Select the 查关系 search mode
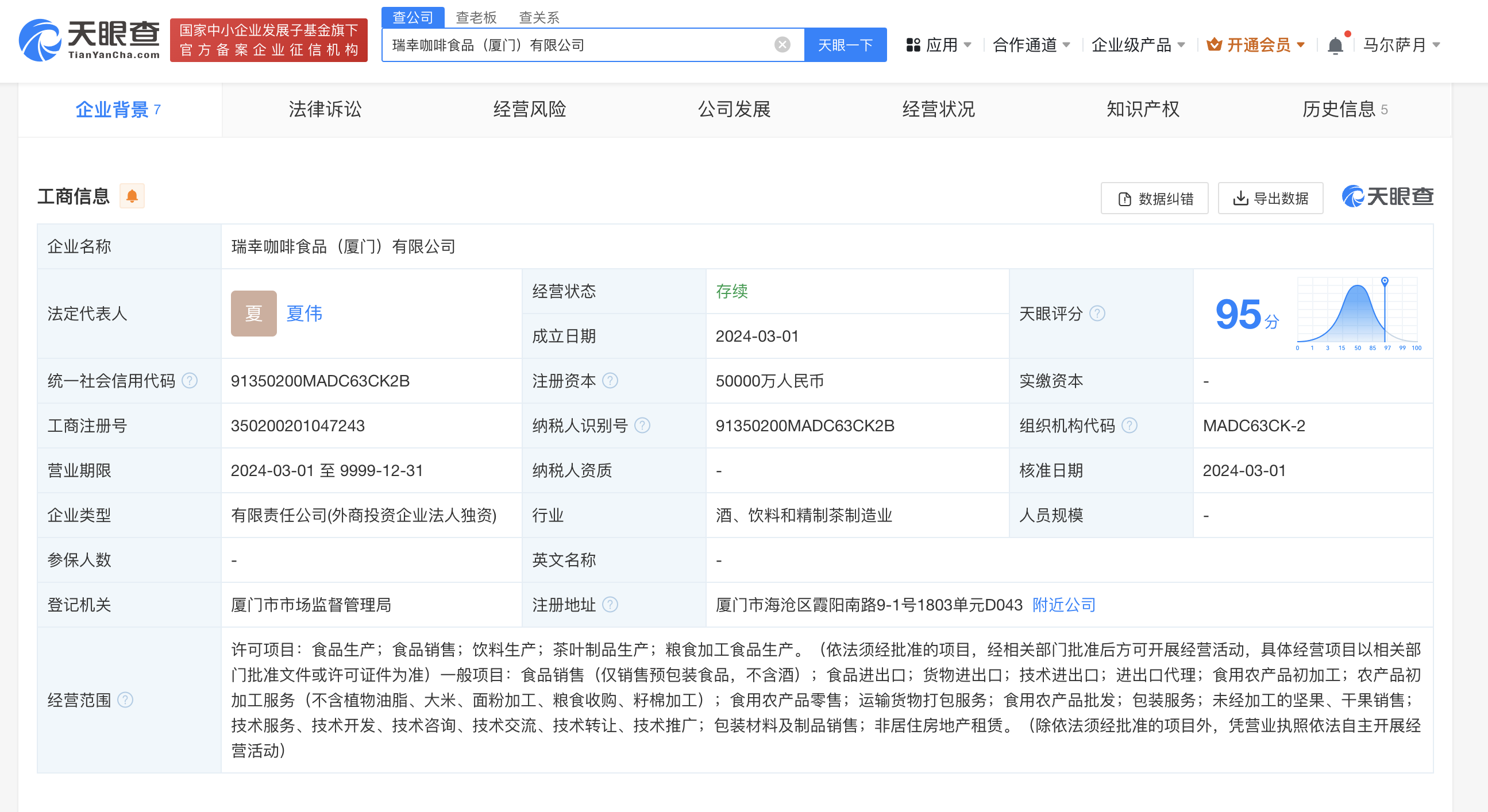Viewport: 1488px width, 812px height. click(x=539, y=17)
